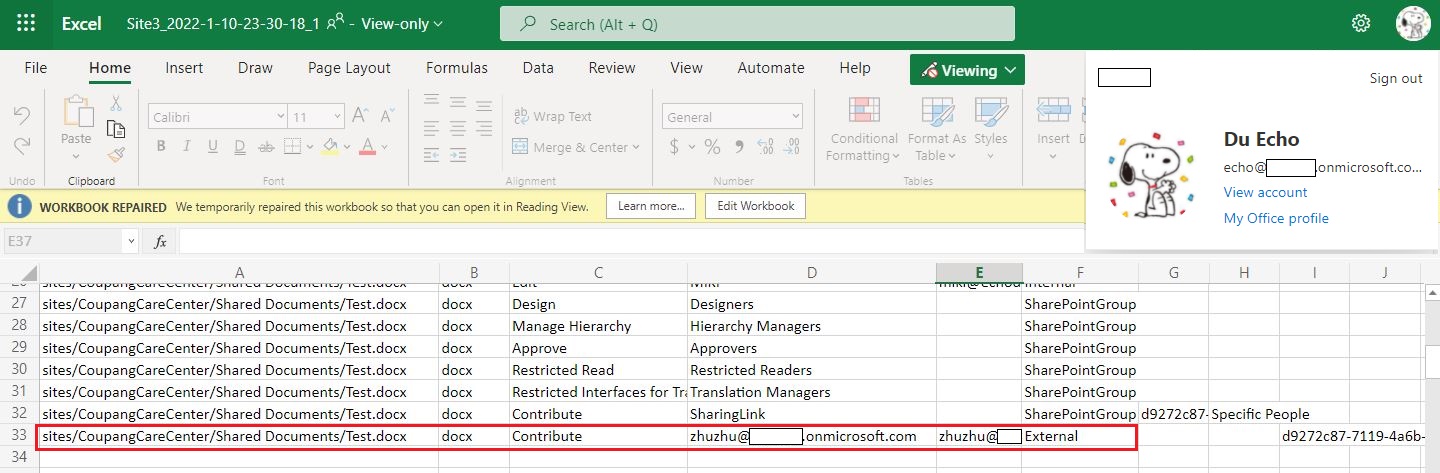Click the Cut scissors icon

coord(116,102)
